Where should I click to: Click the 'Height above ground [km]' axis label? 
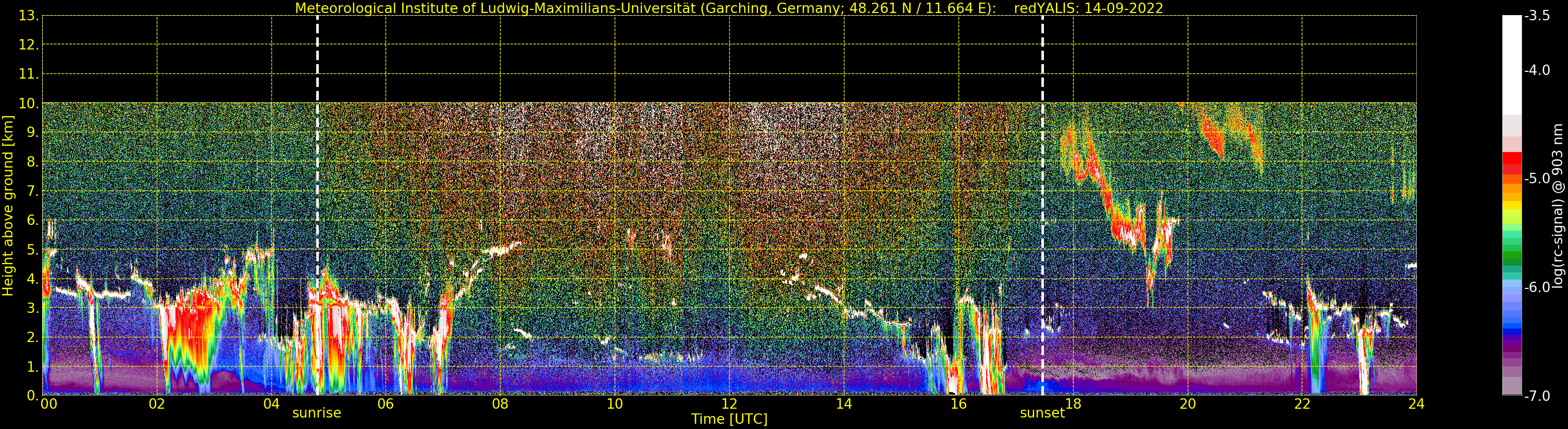tap(8, 206)
